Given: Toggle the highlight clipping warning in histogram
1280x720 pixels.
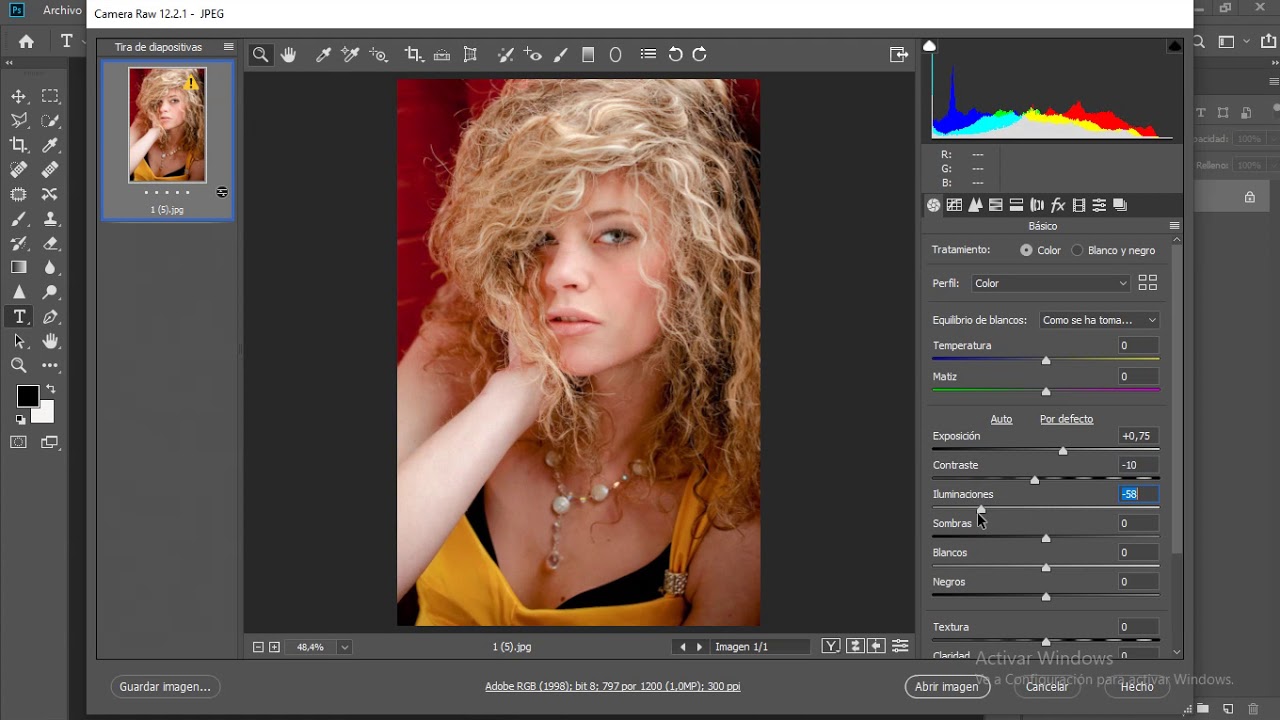Looking at the screenshot, I should [x=1174, y=46].
